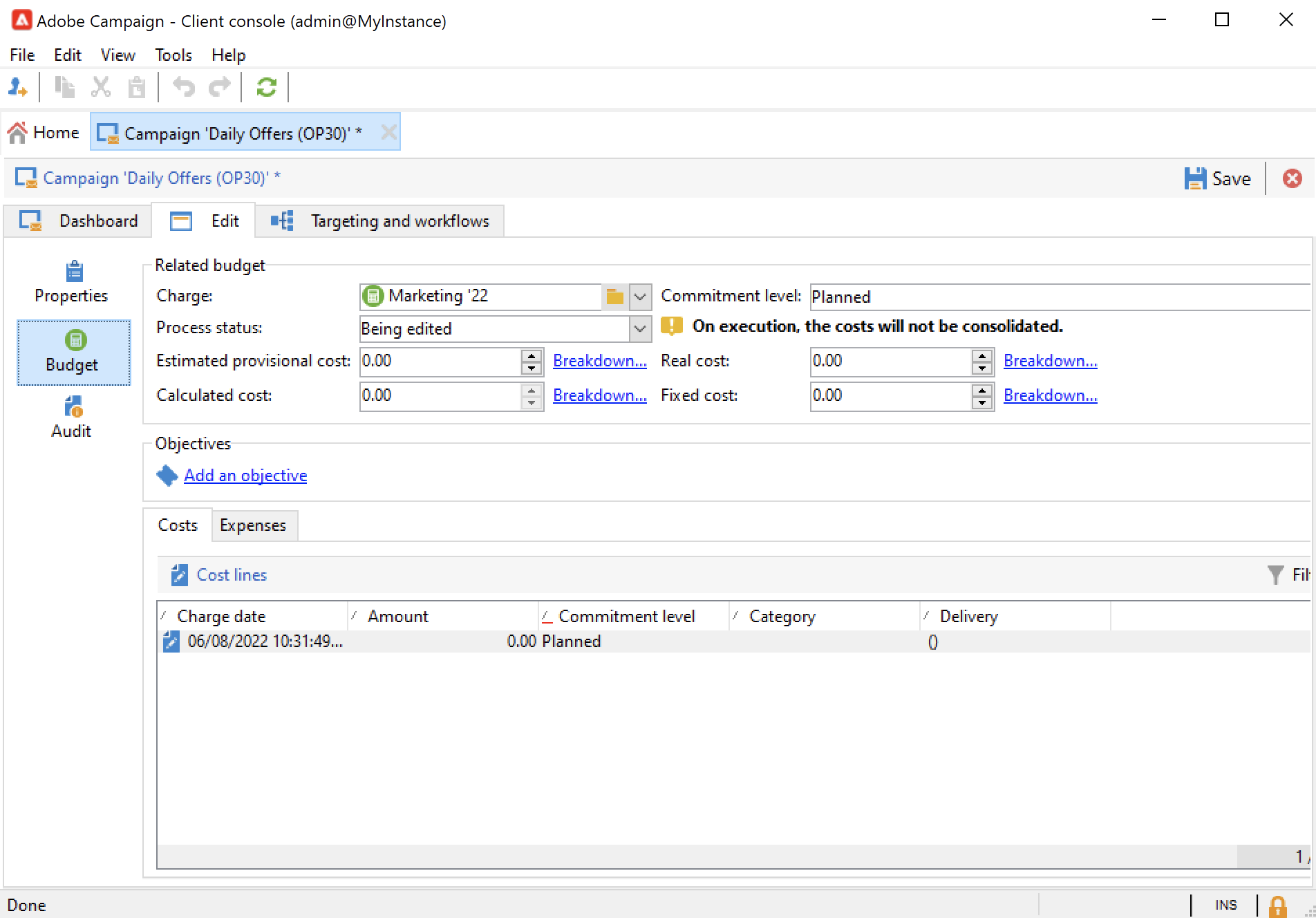1316x918 pixels.
Task: Expand the Charge dropdown arrow
Action: tap(640, 297)
